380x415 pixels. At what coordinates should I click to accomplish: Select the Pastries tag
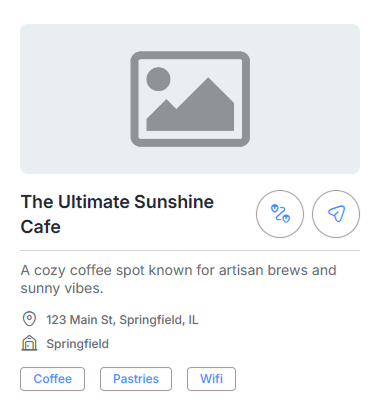pyautogui.click(x=136, y=379)
